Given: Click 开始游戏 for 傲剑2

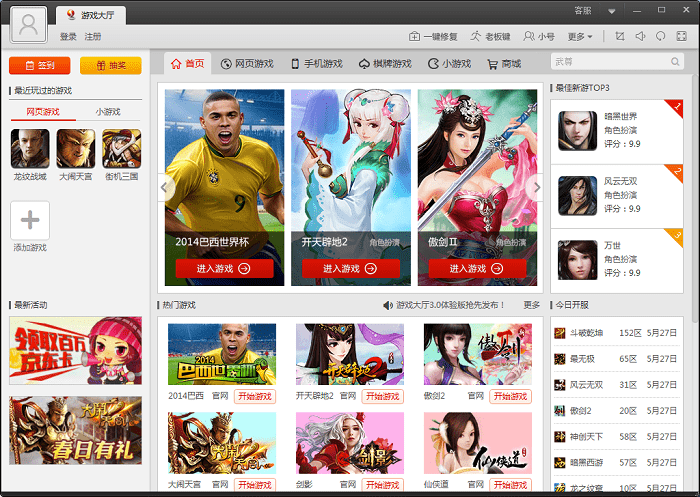Looking at the screenshot, I should click(510, 396).
